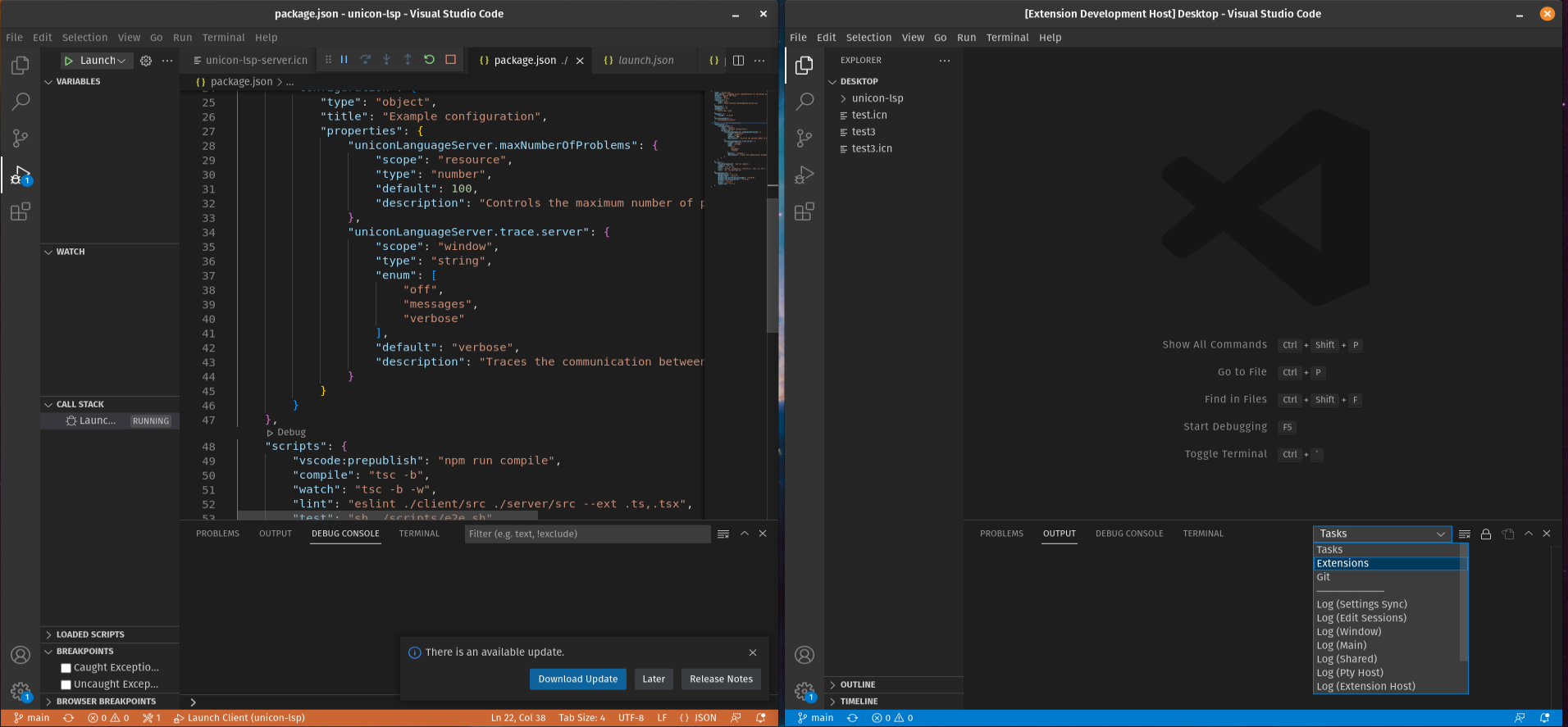The image size is (1568, 727).
Task: Open Search view in unicon-lsp window
Action: click(x=21, y=101)
